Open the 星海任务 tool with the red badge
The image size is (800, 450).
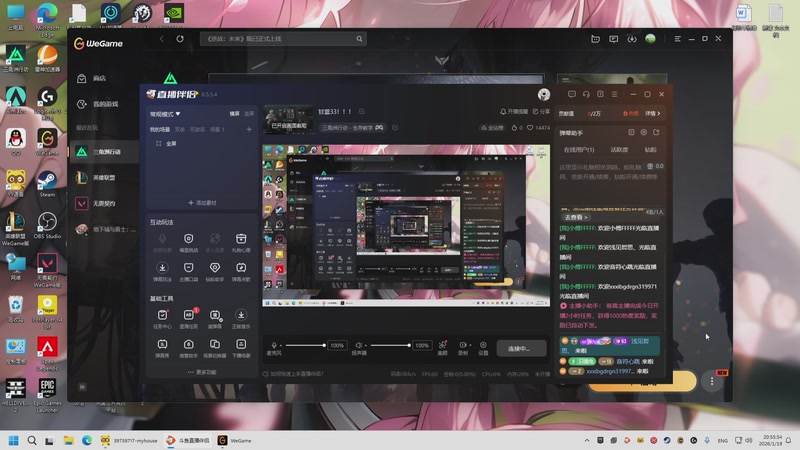click(x=189, y=319)
